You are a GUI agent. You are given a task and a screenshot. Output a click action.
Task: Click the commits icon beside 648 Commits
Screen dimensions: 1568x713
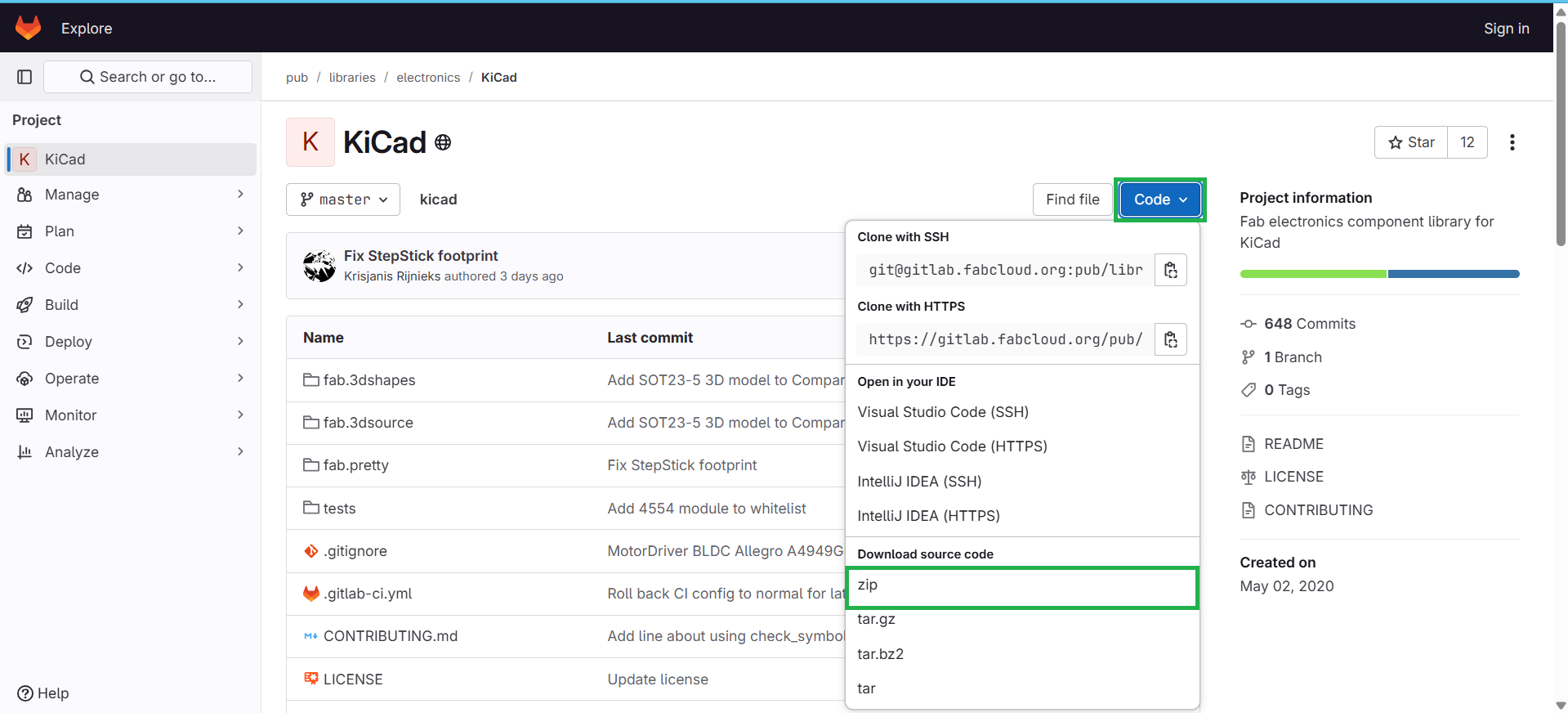1248,324
